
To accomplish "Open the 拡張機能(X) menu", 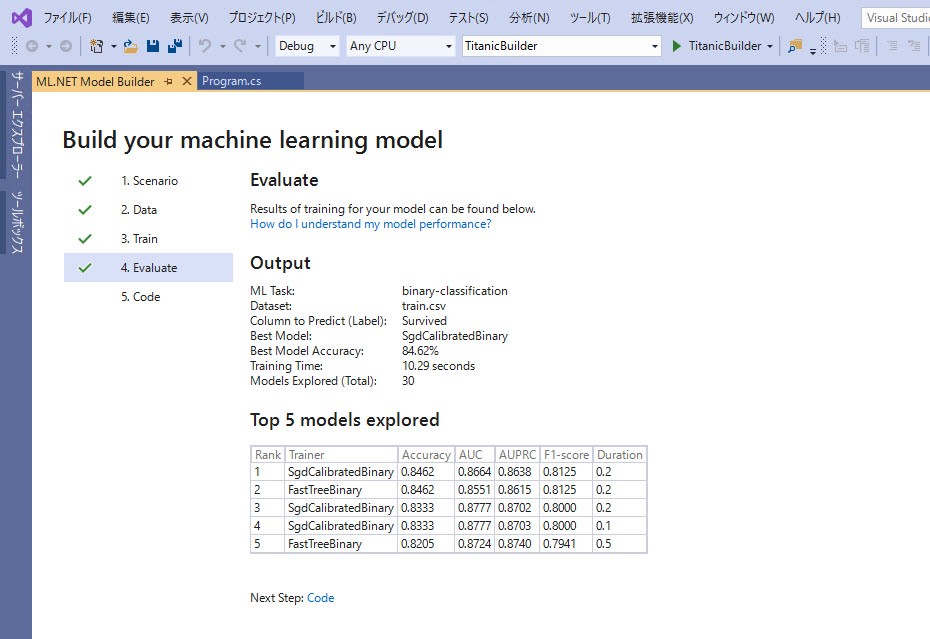I will 662,18.
